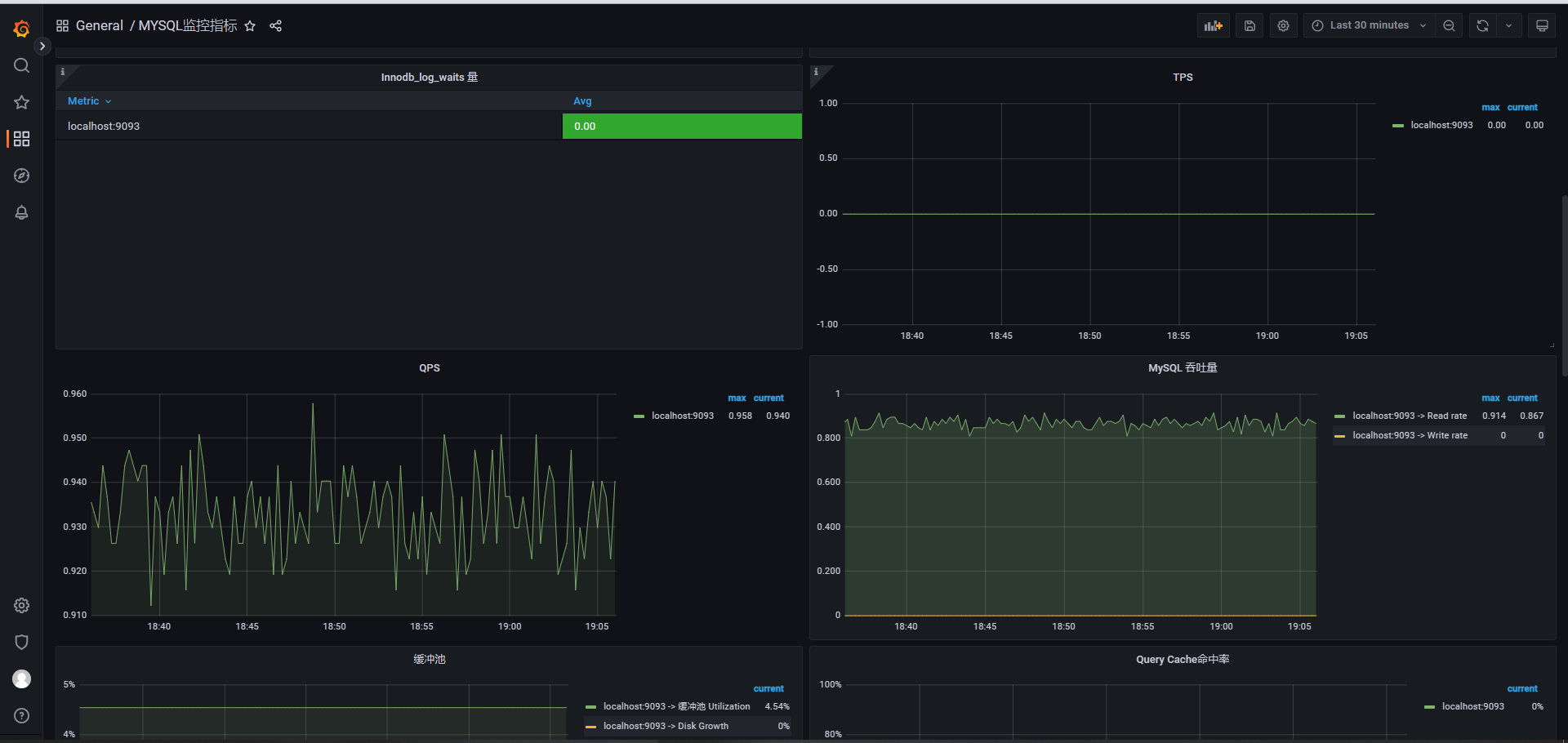This screenshot has height=743, width=1568.
Task: Share the dashboard via share icon
Action: point(276,26)
